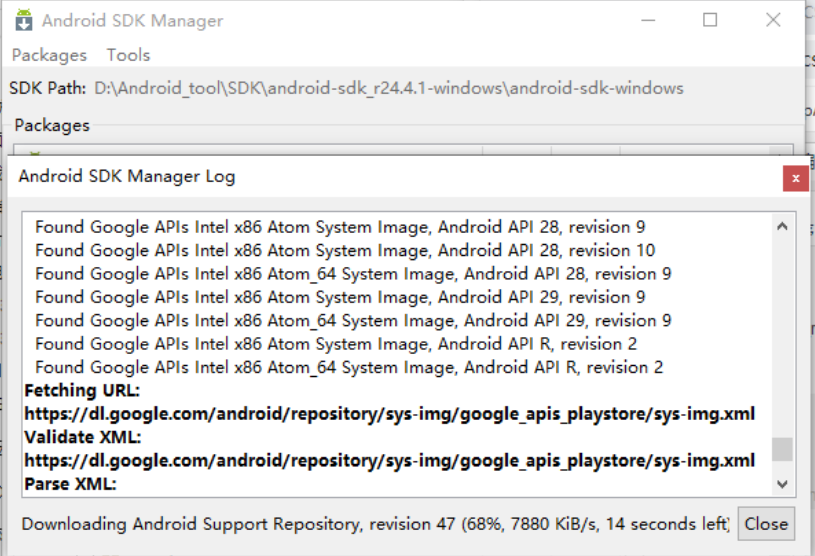Click log line Atom System Image API R revision 2

(336, 344)
